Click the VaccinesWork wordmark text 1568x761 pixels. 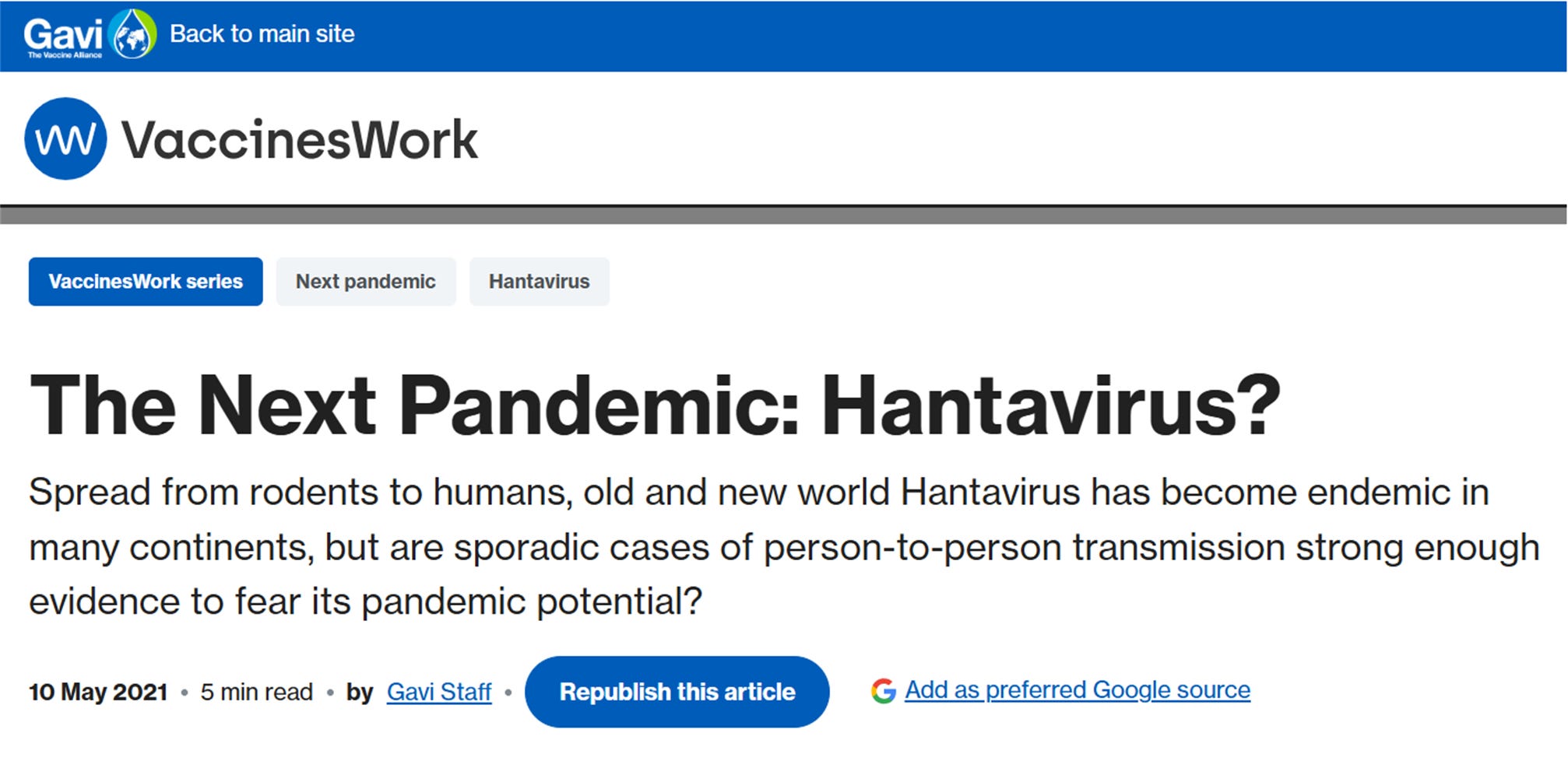point(300,140)
